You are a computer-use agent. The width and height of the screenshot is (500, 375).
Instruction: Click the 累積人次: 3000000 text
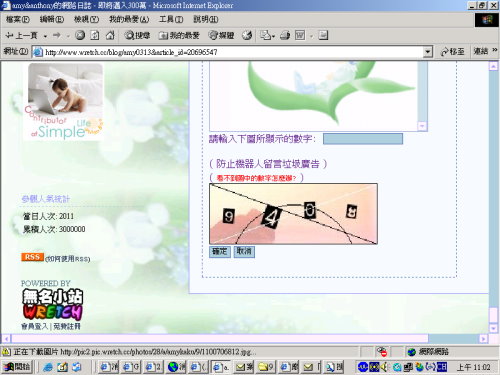click(x=54, y=229)
